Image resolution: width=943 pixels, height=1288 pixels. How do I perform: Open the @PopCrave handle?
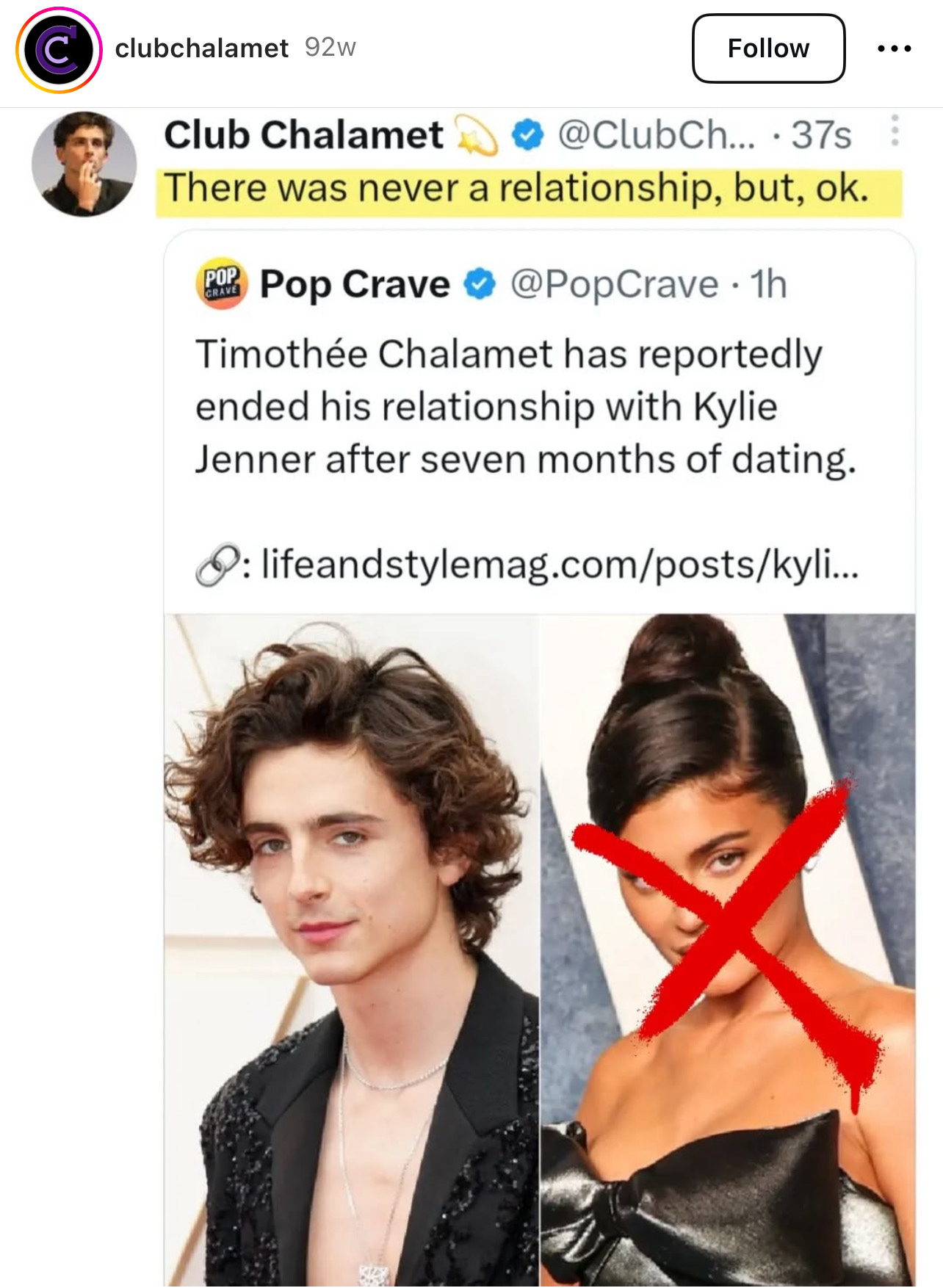click(614, 284)
